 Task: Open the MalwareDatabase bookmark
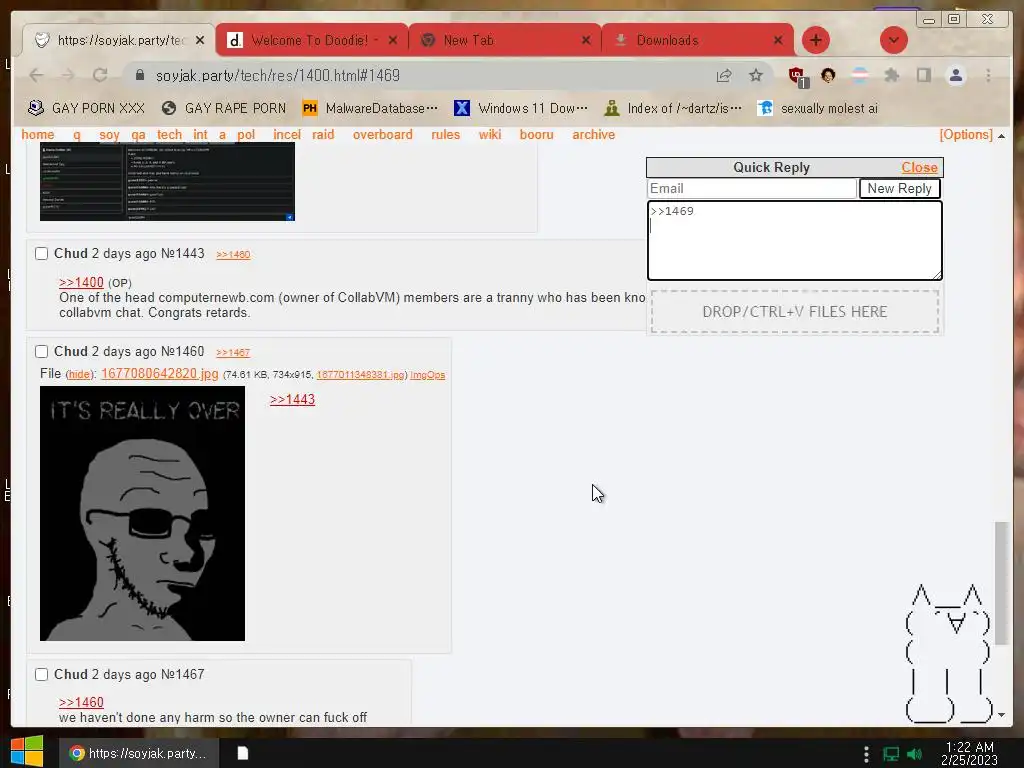point(370,108)
